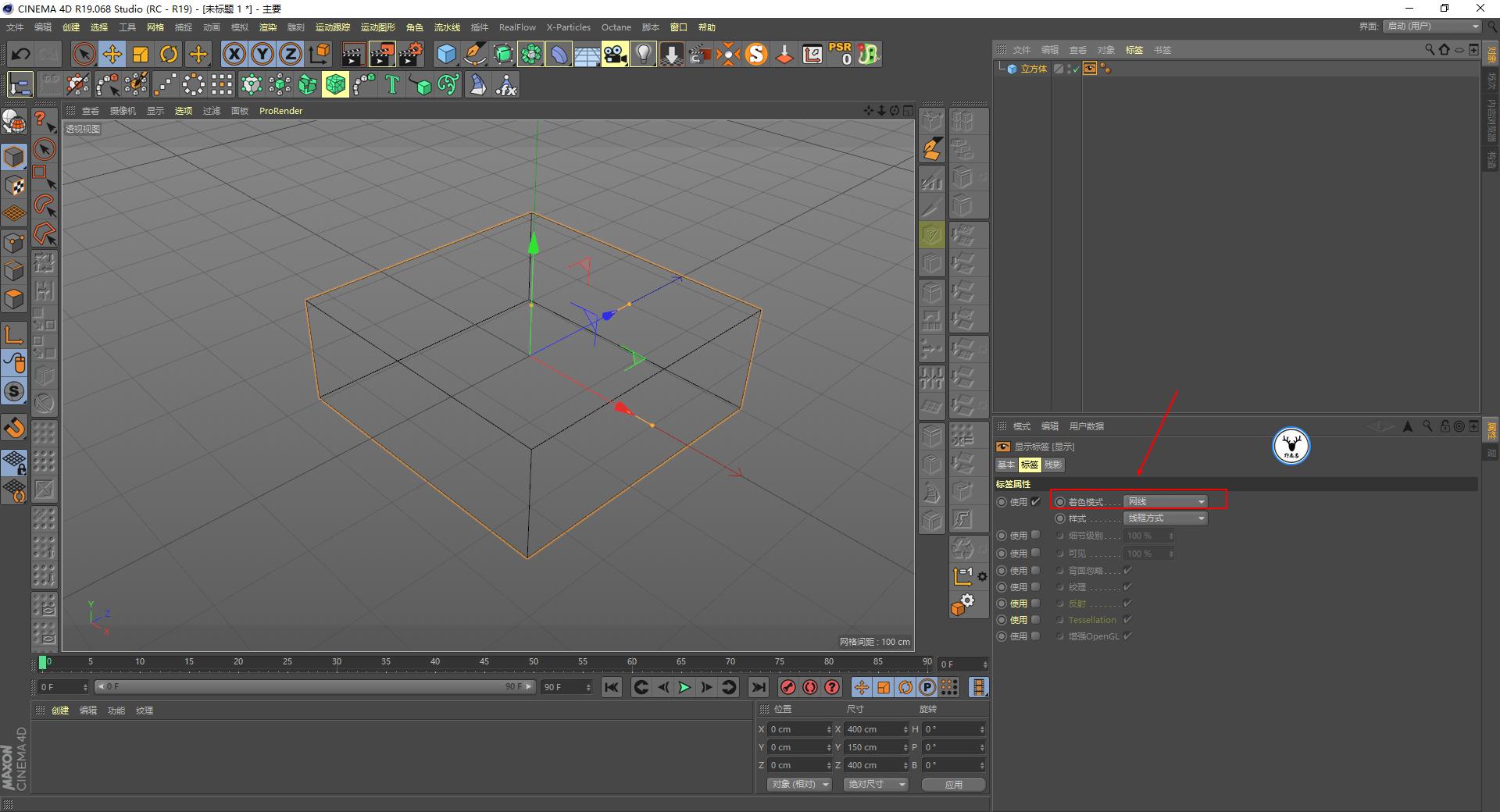Open the Pen spline tool icon

pyautogui.click(x=475, y=54)
